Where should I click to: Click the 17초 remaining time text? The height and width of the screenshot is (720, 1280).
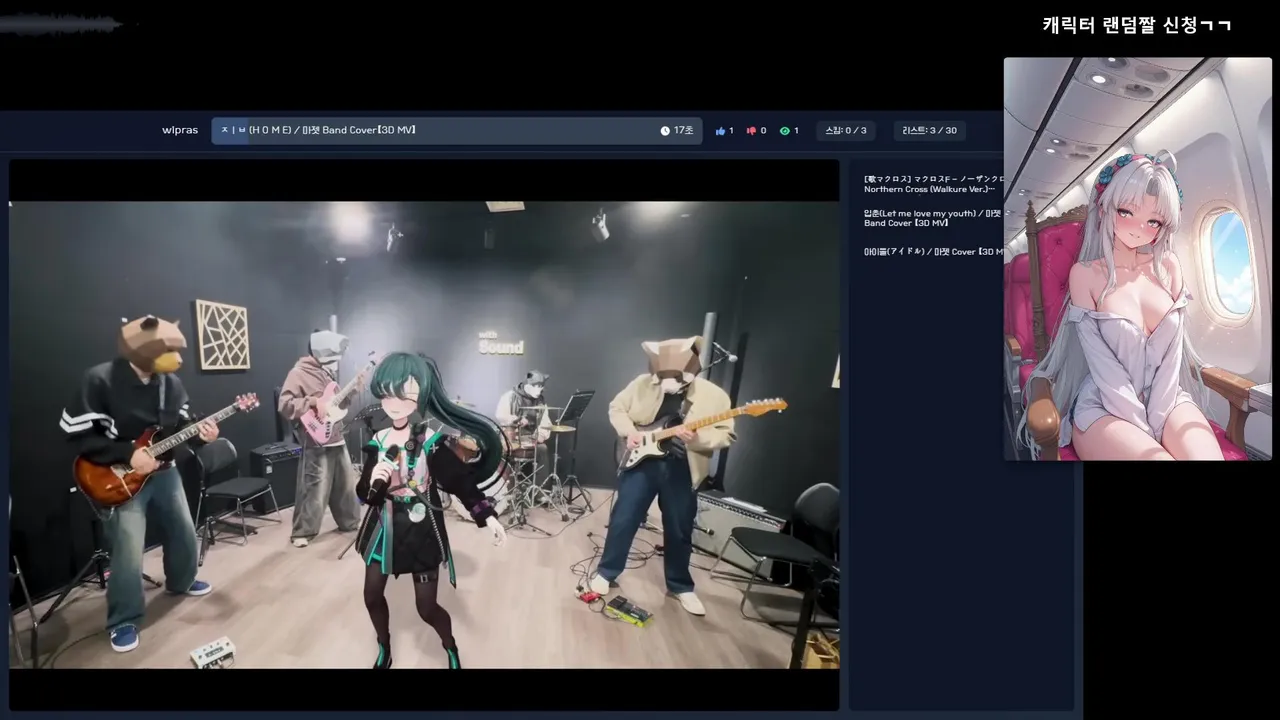click(684, 131)
